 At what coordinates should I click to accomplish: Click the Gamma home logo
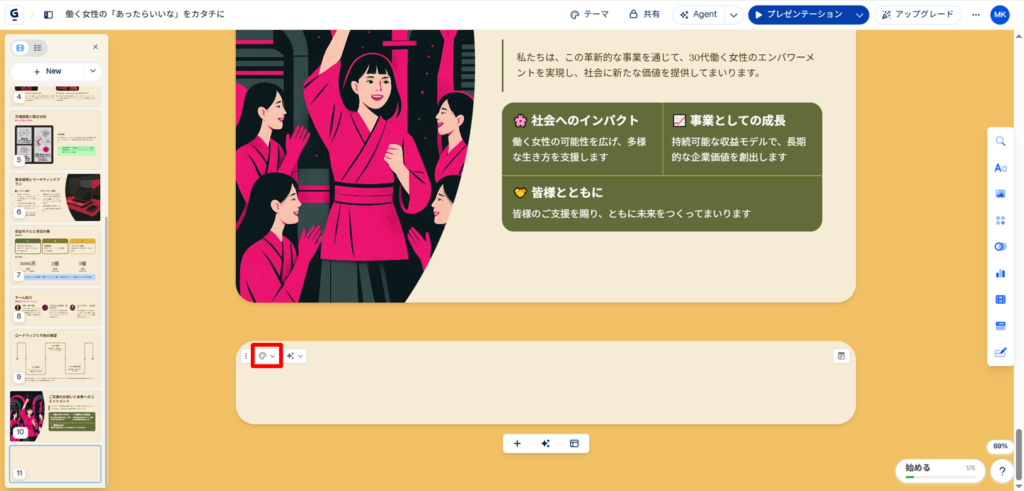[x=14, y=14]
